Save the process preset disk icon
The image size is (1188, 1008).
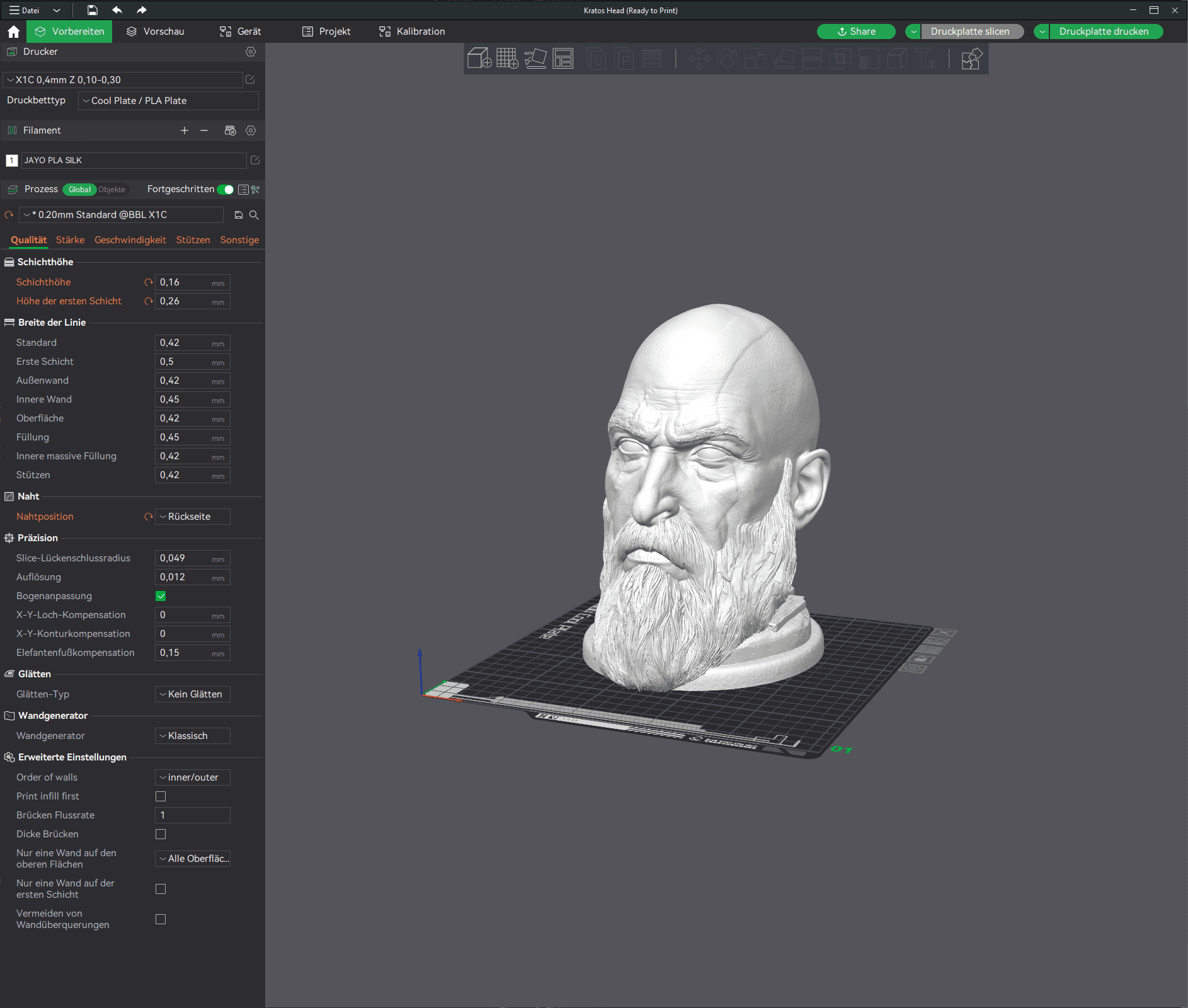pos(238,215)
